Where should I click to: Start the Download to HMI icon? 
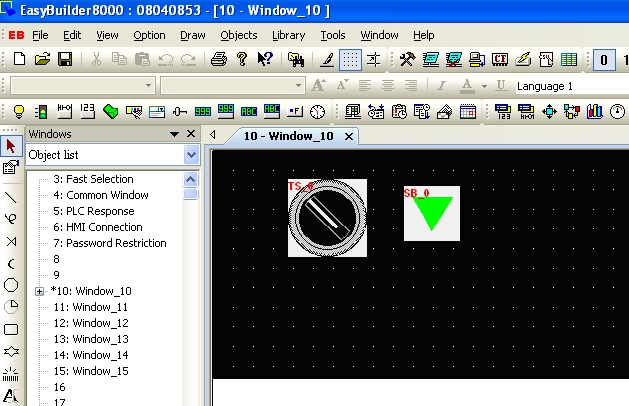[x=477, y=60]
